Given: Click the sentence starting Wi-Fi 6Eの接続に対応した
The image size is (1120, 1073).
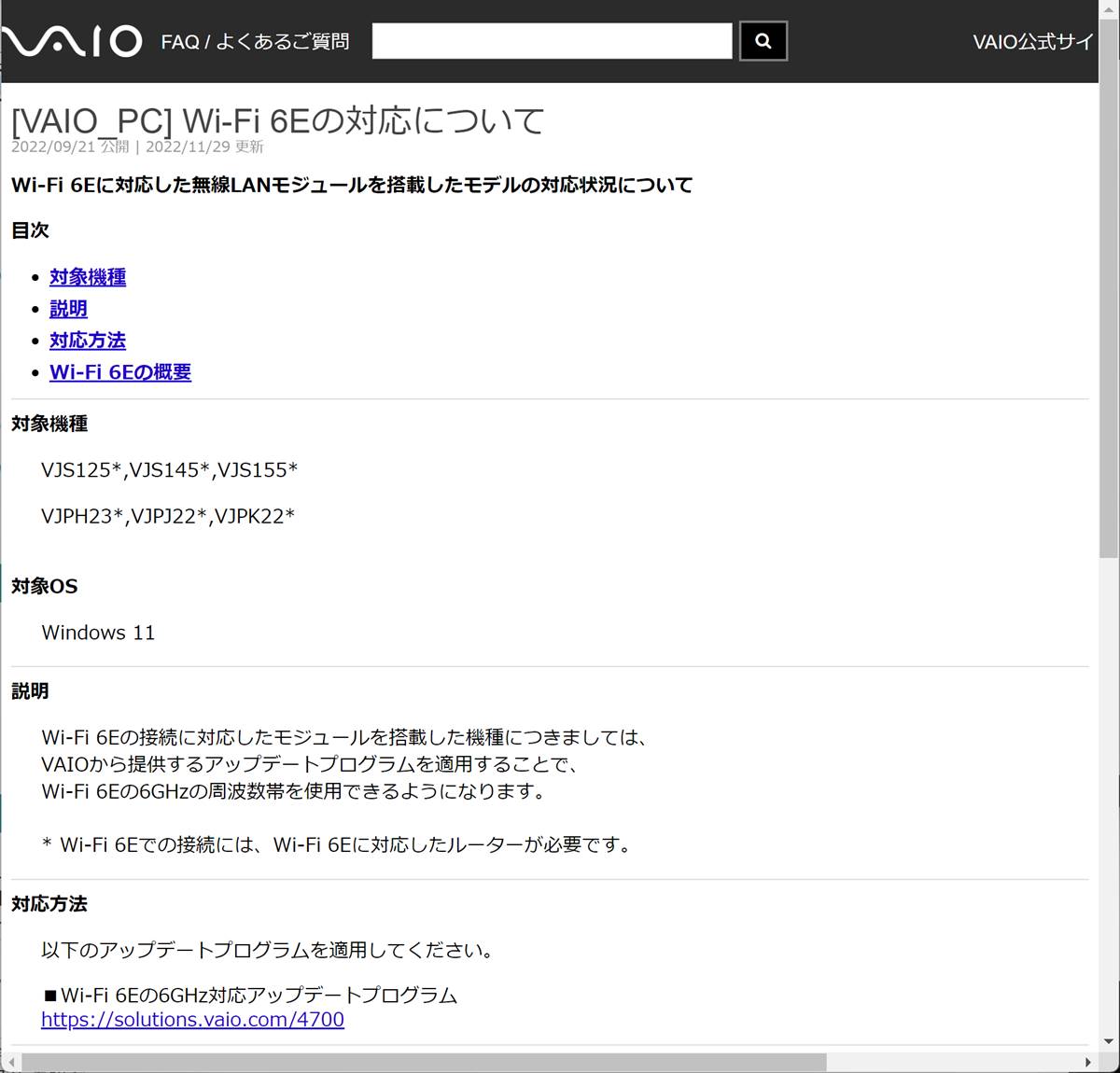Looking at the screenshot, I should pos(344,738).
